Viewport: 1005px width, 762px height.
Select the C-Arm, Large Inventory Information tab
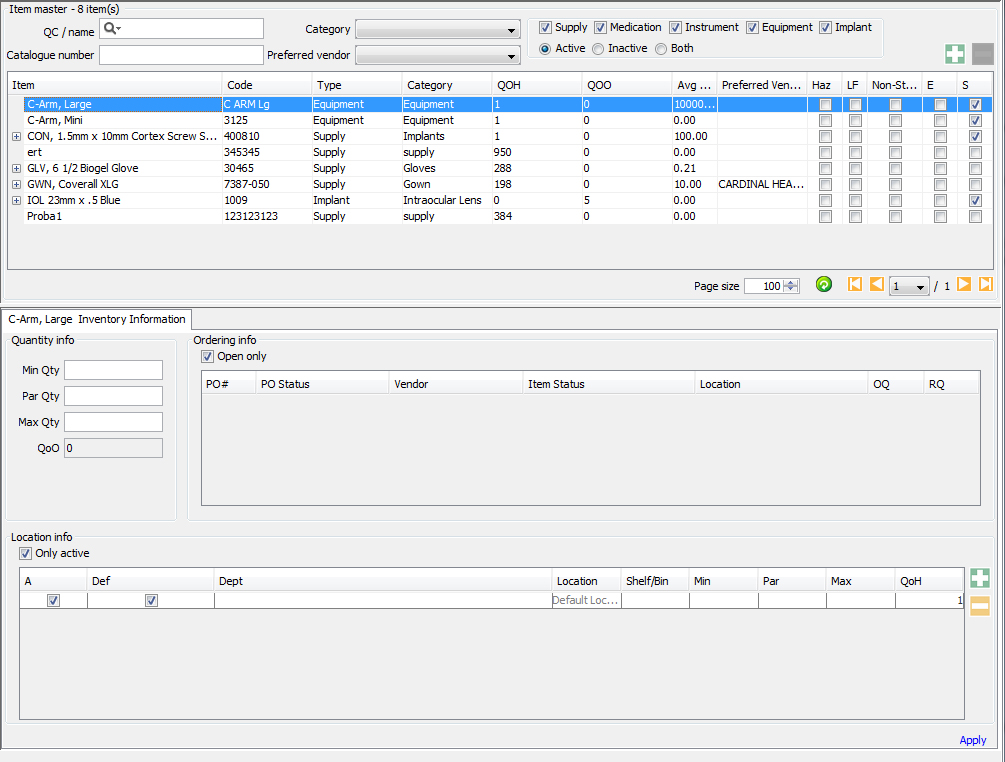coord(97,320)
